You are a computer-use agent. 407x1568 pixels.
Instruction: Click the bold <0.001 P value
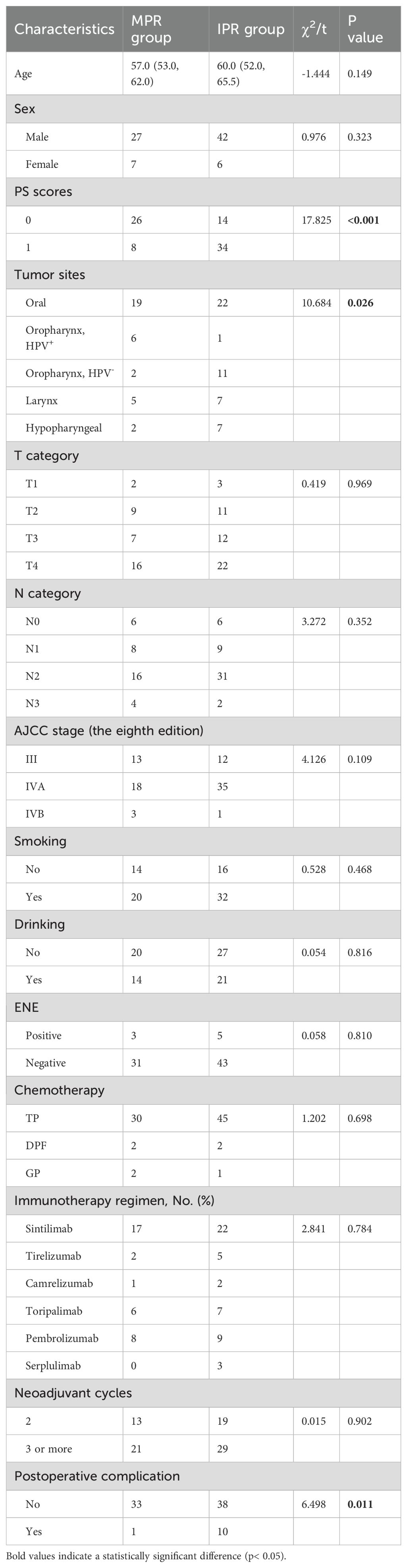(x=363, y=220)
